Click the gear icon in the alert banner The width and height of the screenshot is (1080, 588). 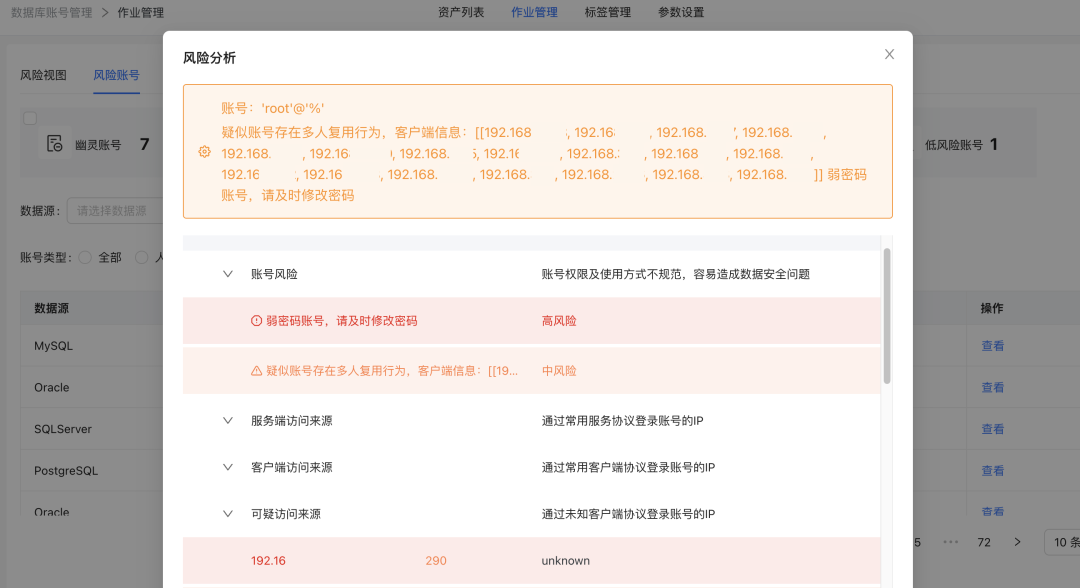(205, 151)
